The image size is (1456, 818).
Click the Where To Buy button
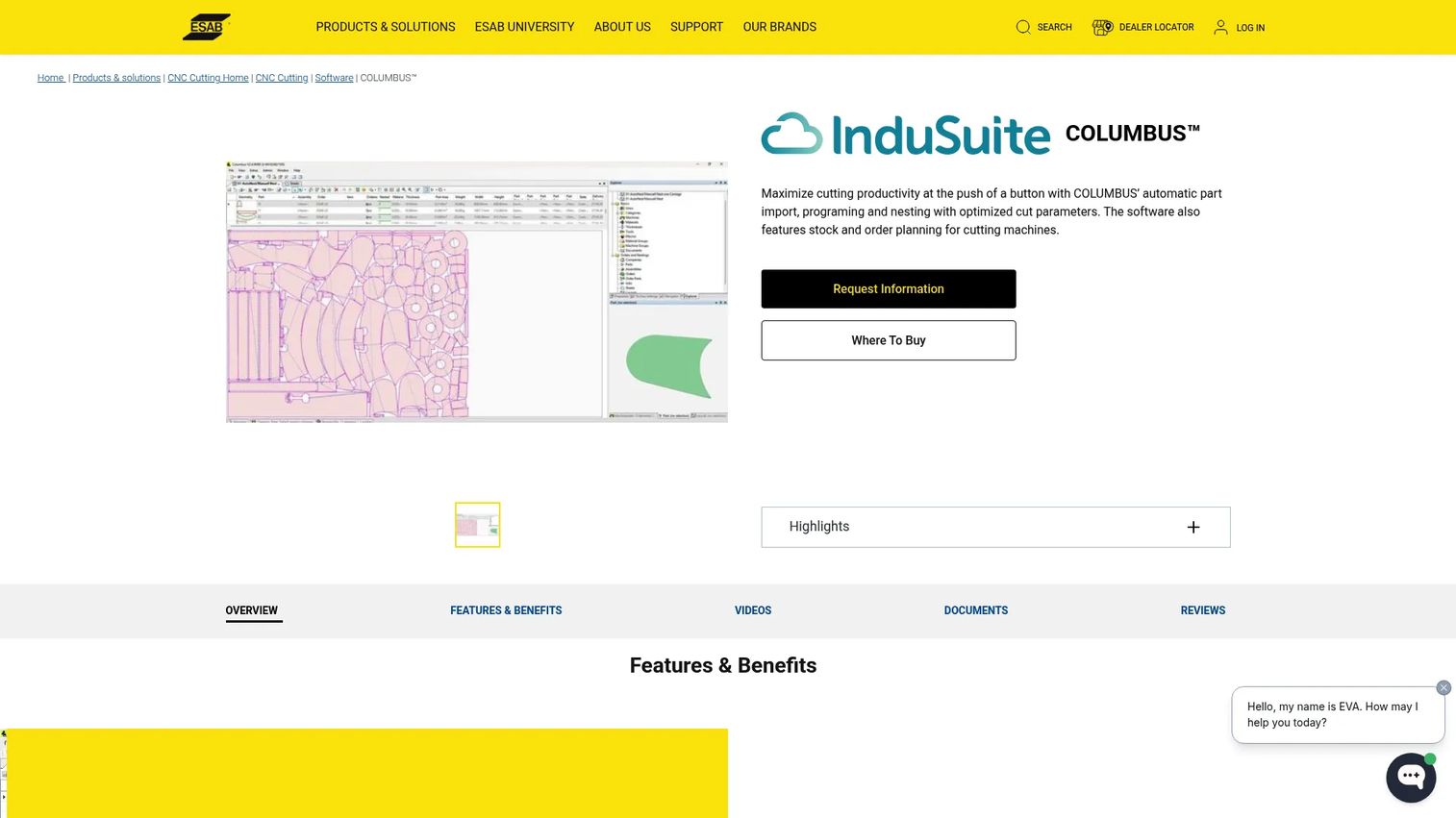point(889,340)
